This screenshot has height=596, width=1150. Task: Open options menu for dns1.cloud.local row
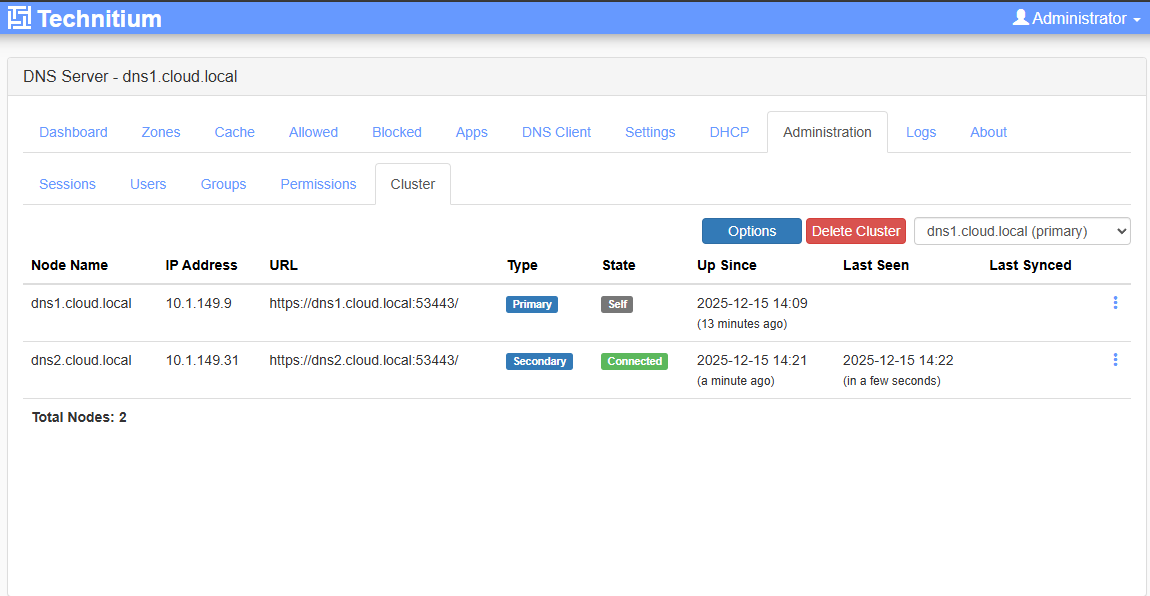click(1115, 303)
